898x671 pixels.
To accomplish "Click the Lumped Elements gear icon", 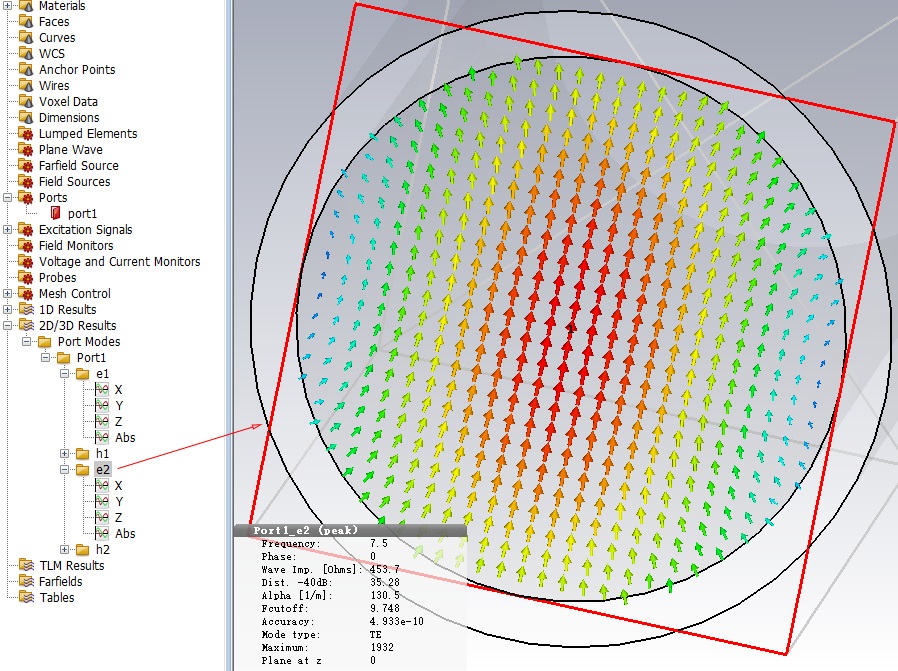I will pos(26,134).
